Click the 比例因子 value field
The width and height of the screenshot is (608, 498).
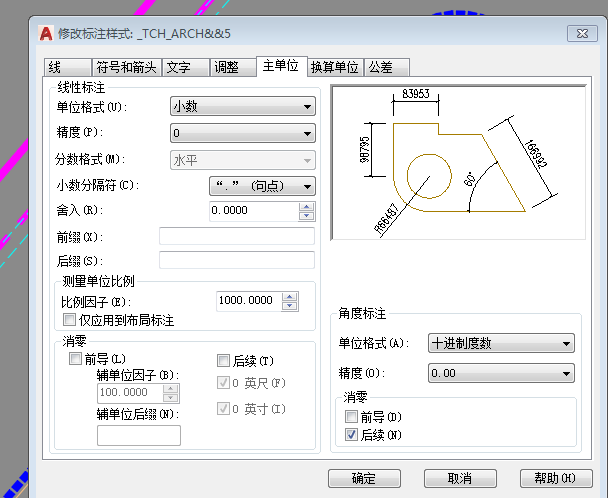click(249, 301)
